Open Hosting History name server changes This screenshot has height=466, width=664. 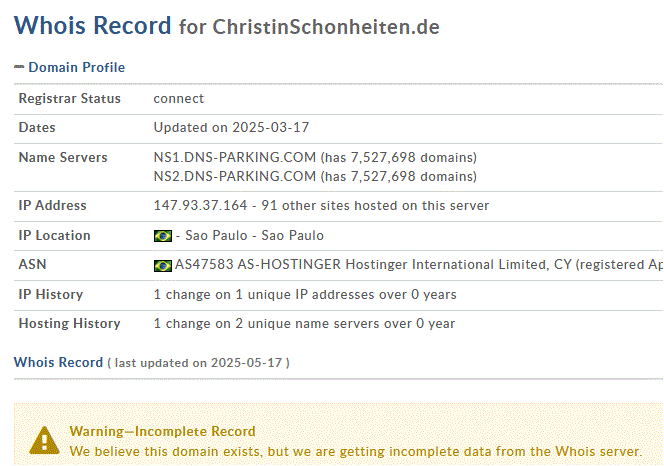tap(304, 324)
